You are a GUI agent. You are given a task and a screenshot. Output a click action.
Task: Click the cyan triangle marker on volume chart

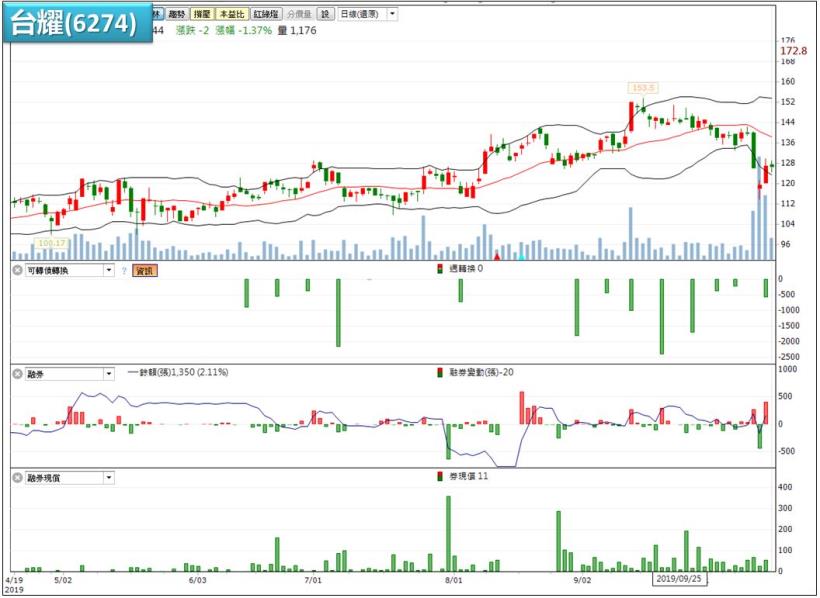pos(520,256)
